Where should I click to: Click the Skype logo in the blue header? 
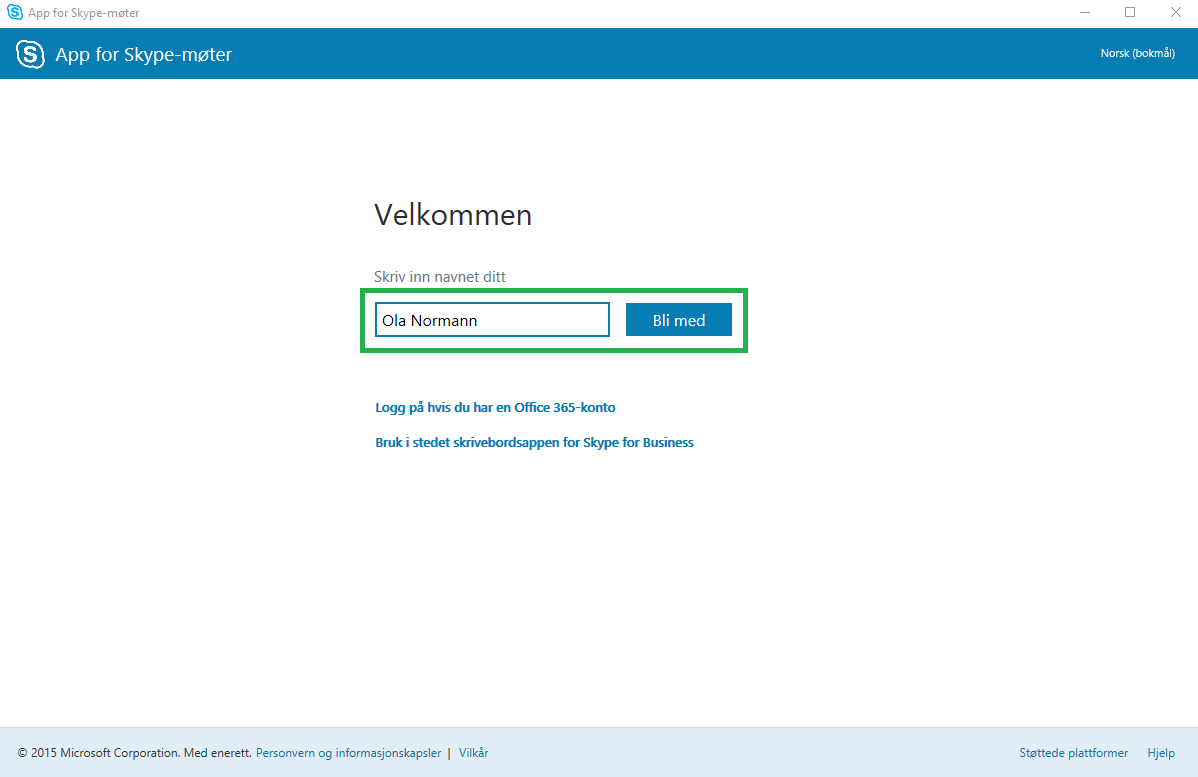coord(31,54)
